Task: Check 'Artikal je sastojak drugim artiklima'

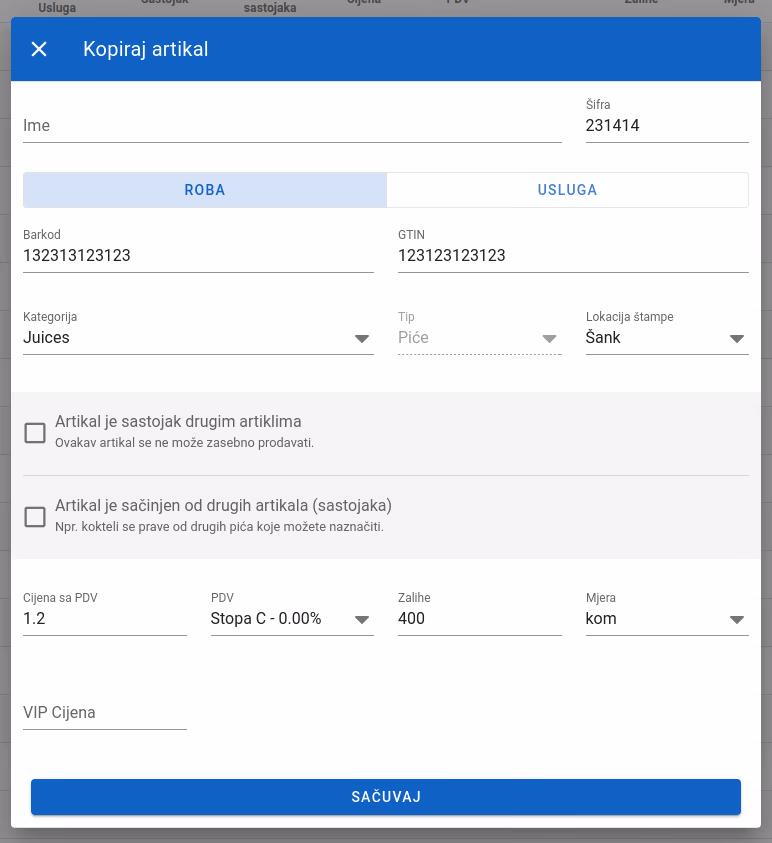Action: pyautogui.click(x=35, y=433)
